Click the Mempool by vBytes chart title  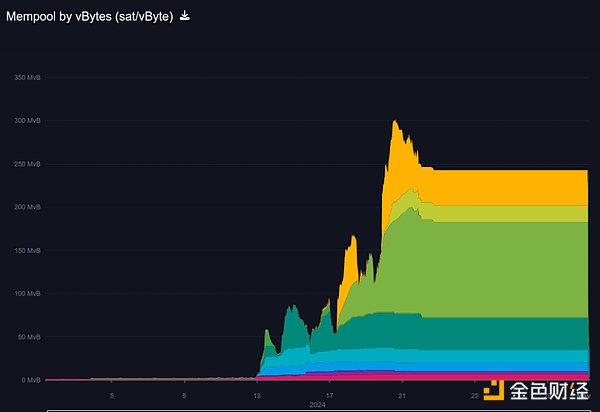(88, 16)
